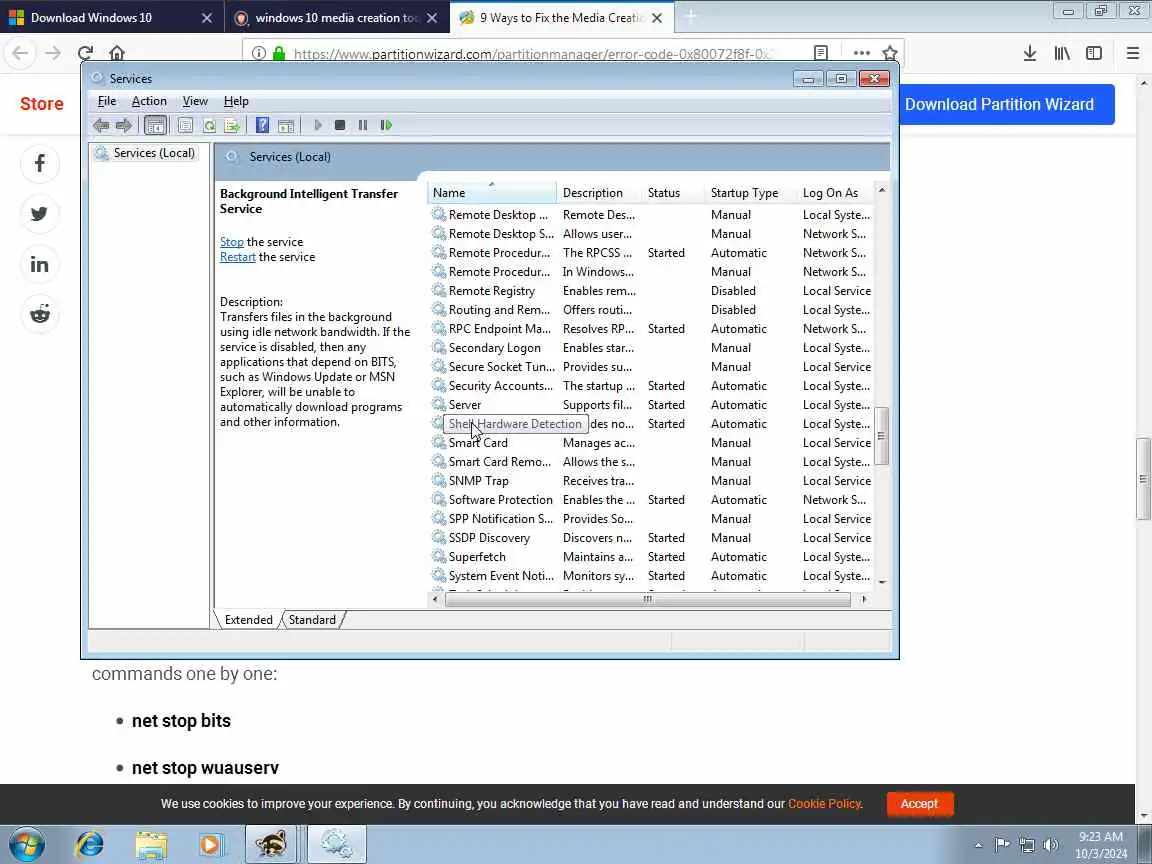Show hidden tray icons arrow
The image size is (1152, 864).
pyautogui.click(x=978, y=845)
